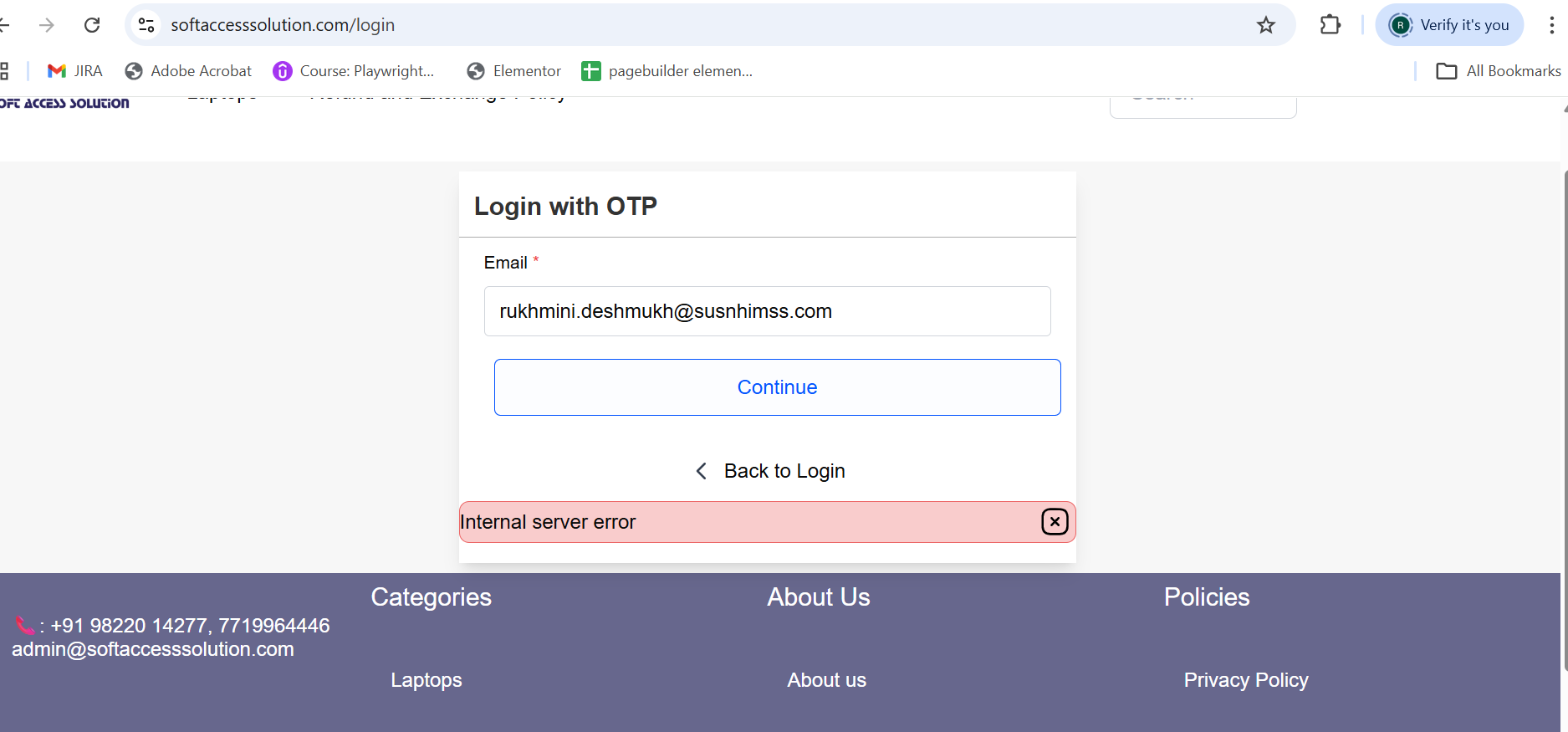
Task: Open the Elementor bookmark
Action: pos(514,71)
